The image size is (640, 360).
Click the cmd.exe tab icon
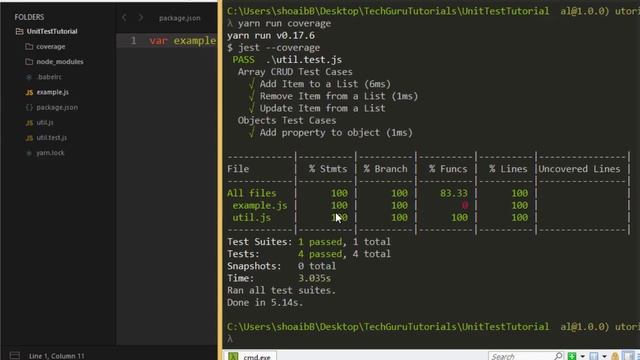click(x=233, y=357)
